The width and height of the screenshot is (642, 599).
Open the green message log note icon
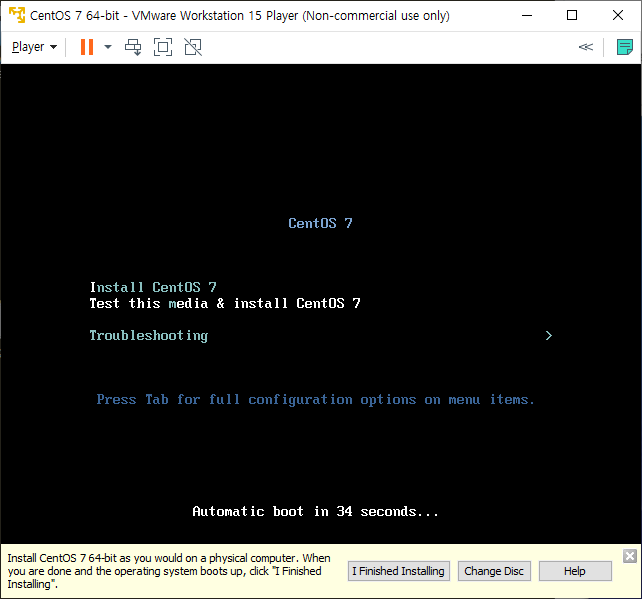coord(625,47)
